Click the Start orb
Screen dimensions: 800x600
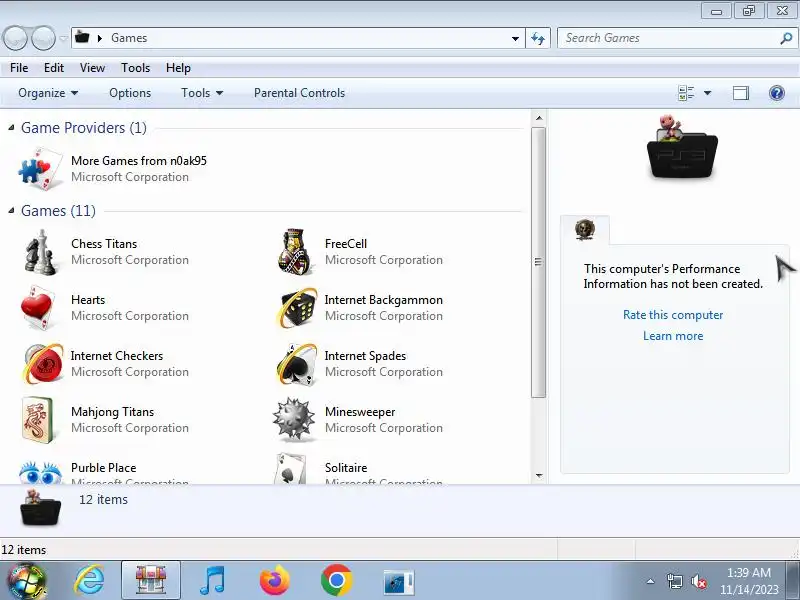tap(27, 581)
